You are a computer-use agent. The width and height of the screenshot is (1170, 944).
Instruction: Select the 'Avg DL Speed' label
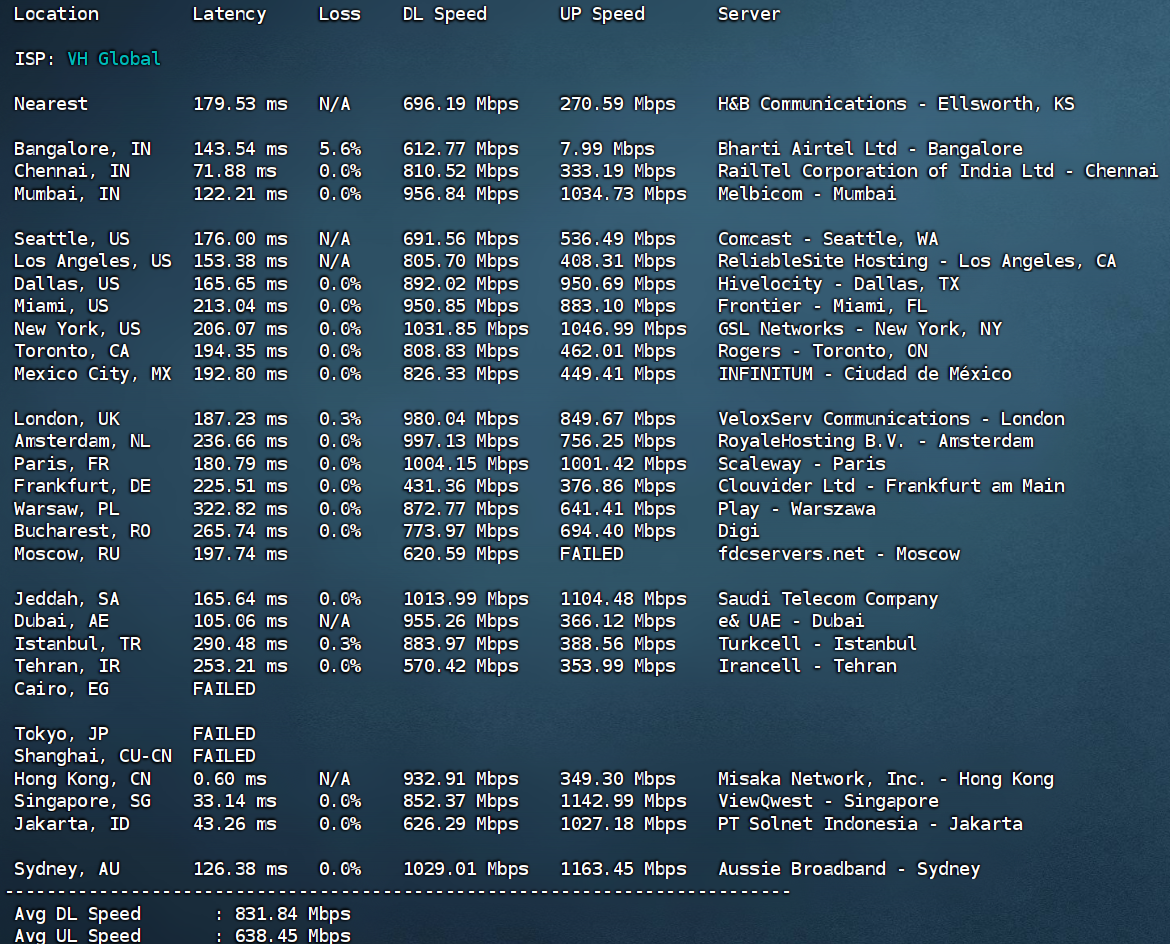coord(78,914)
